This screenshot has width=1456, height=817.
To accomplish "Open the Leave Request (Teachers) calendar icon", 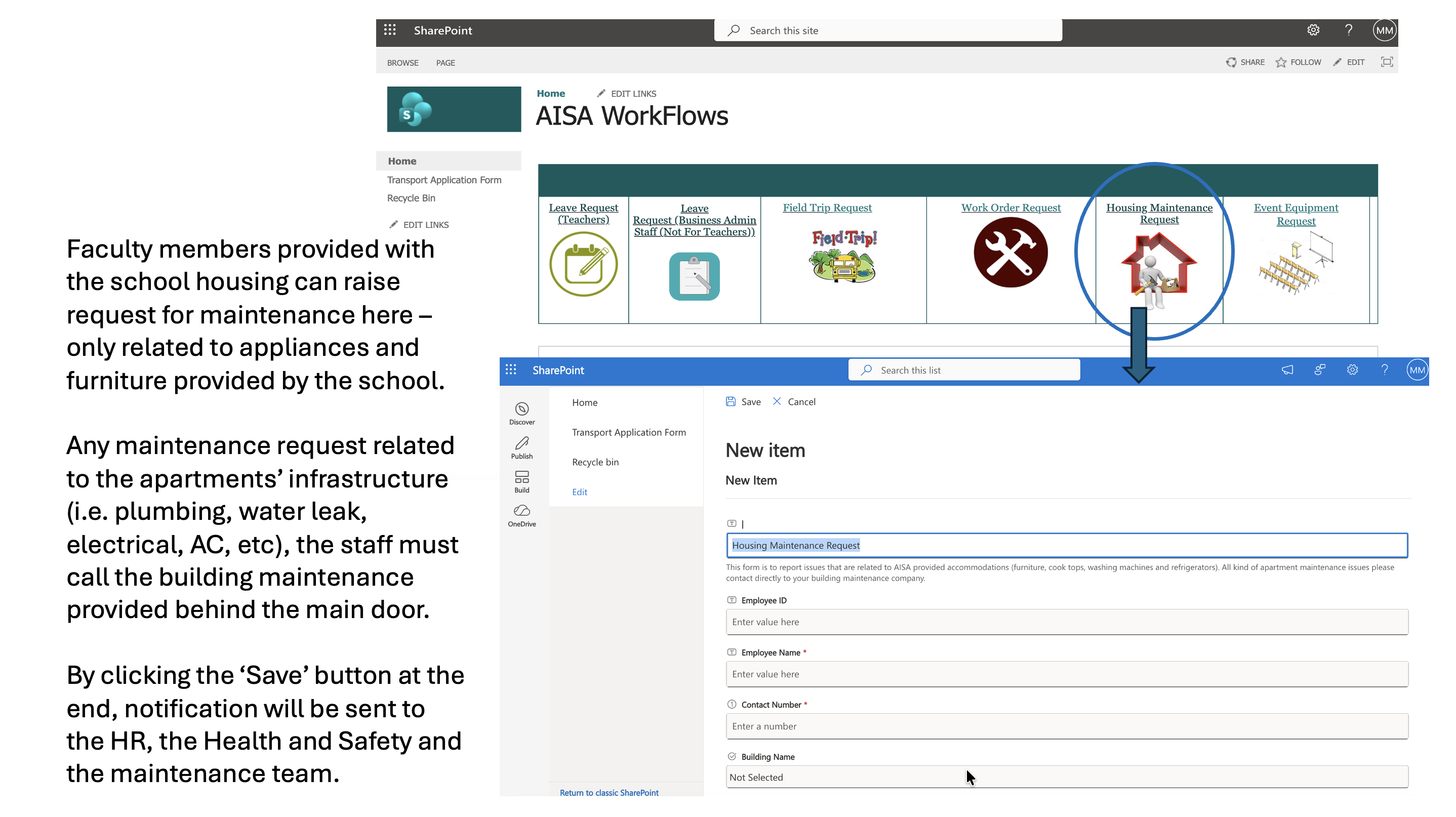I will coord(583,264).
